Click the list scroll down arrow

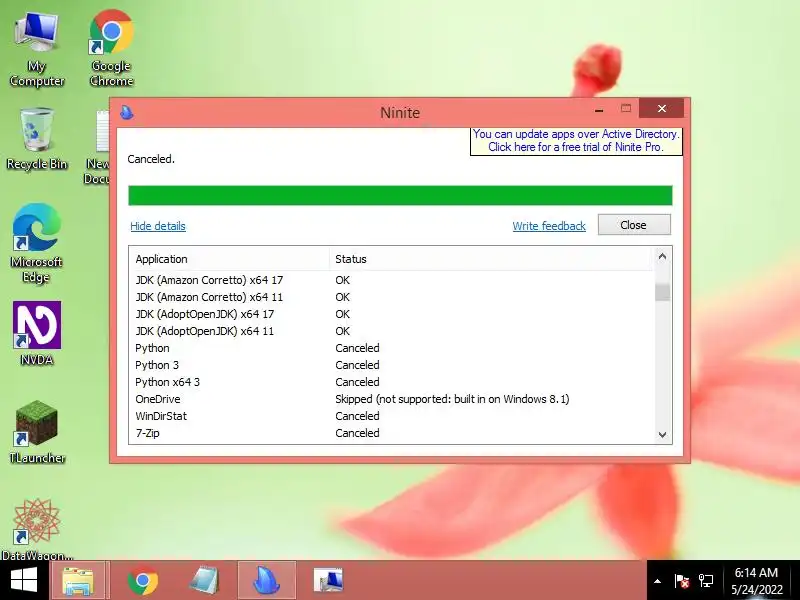point(662,435)
